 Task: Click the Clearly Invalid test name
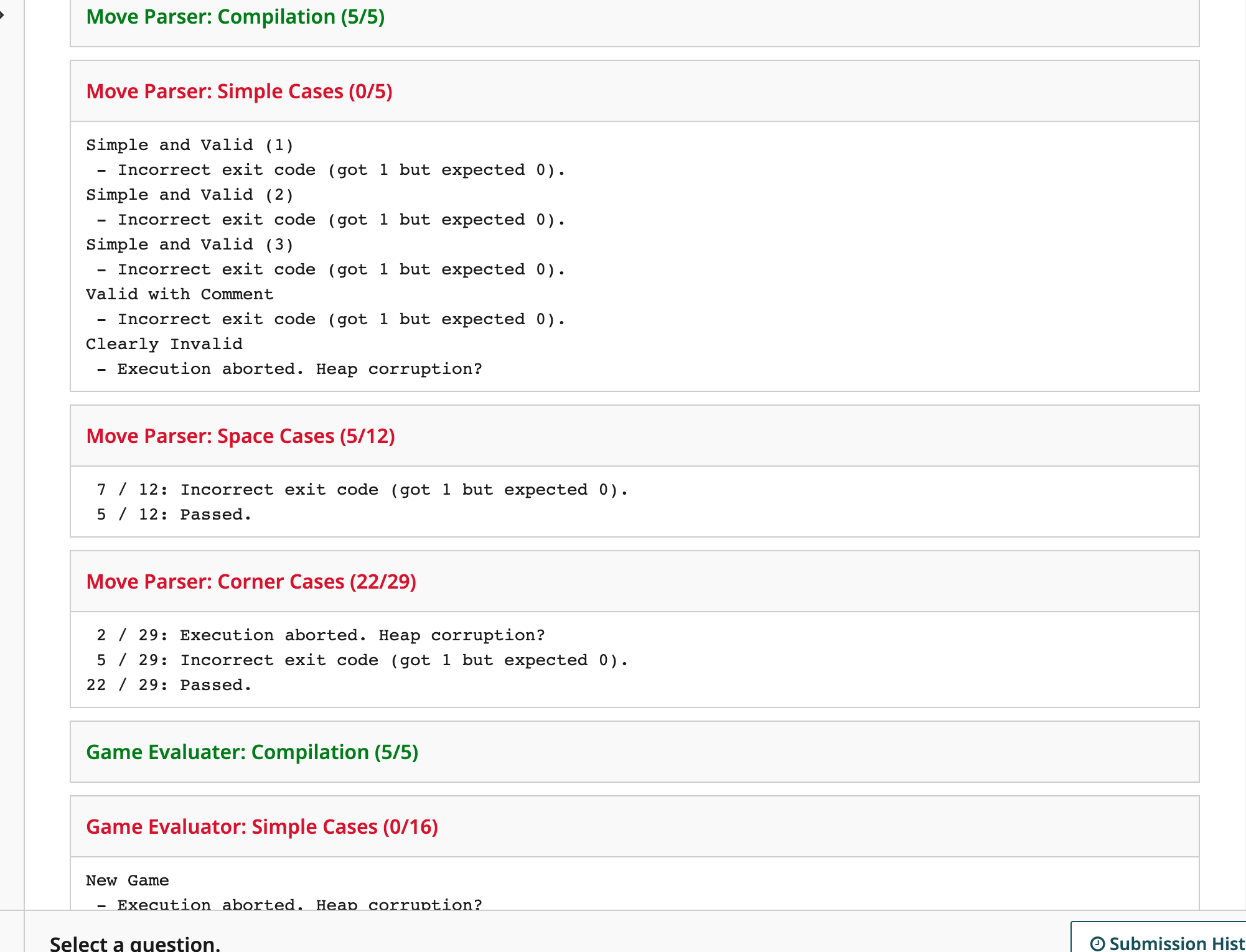(164, 344)
